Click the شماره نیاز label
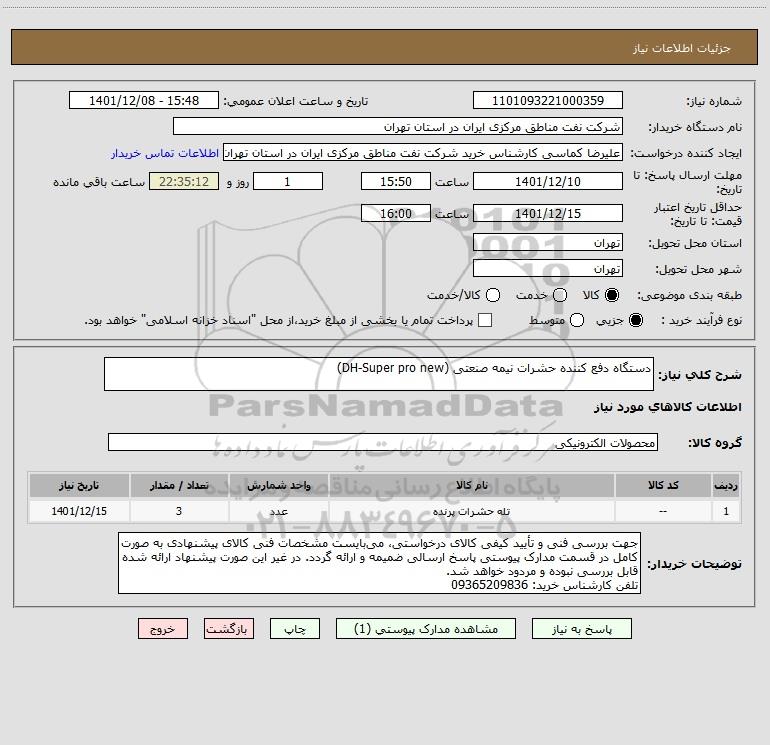 [714, 102]
